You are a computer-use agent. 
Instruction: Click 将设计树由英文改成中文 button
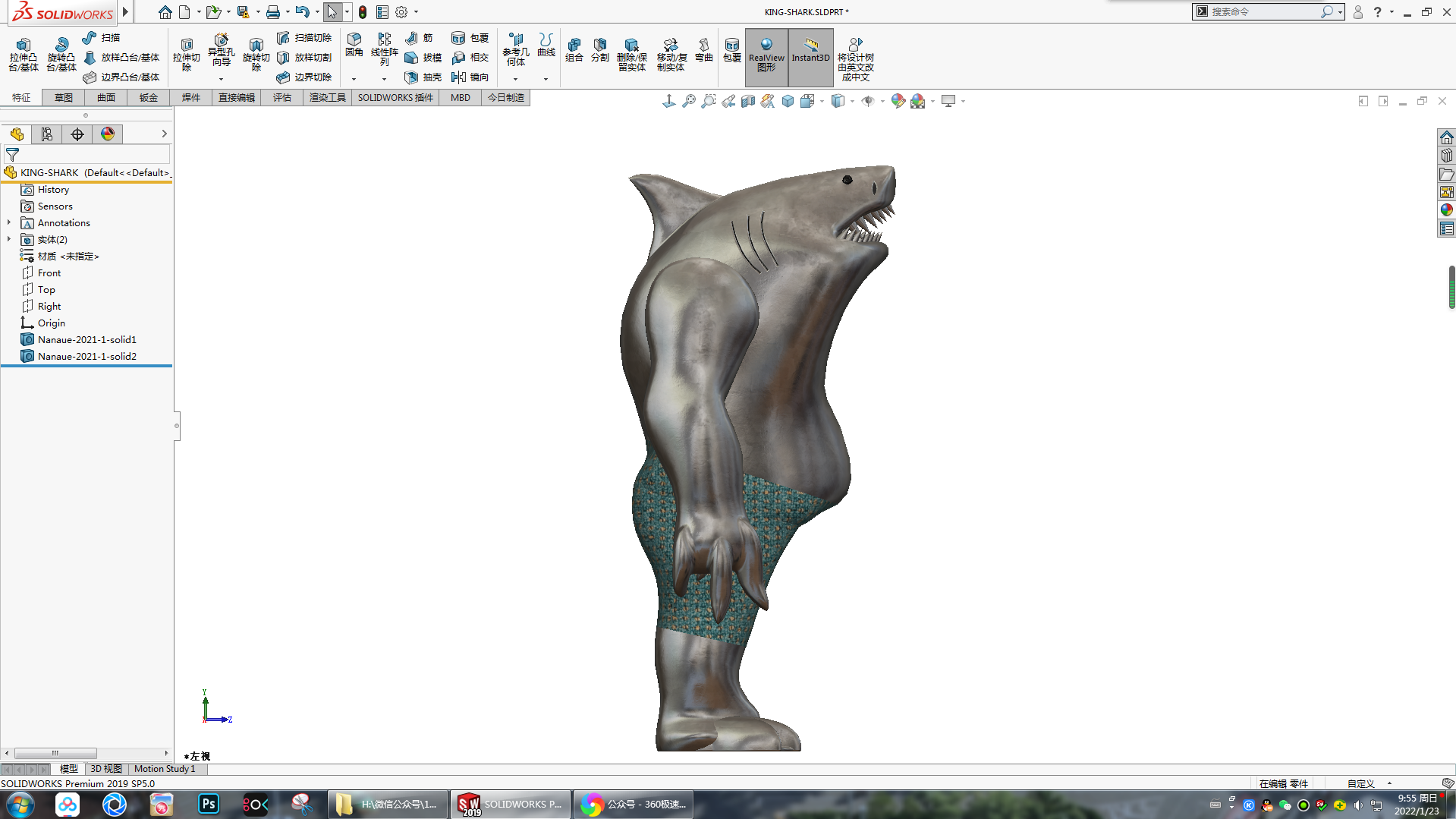(x=856, y=58)
